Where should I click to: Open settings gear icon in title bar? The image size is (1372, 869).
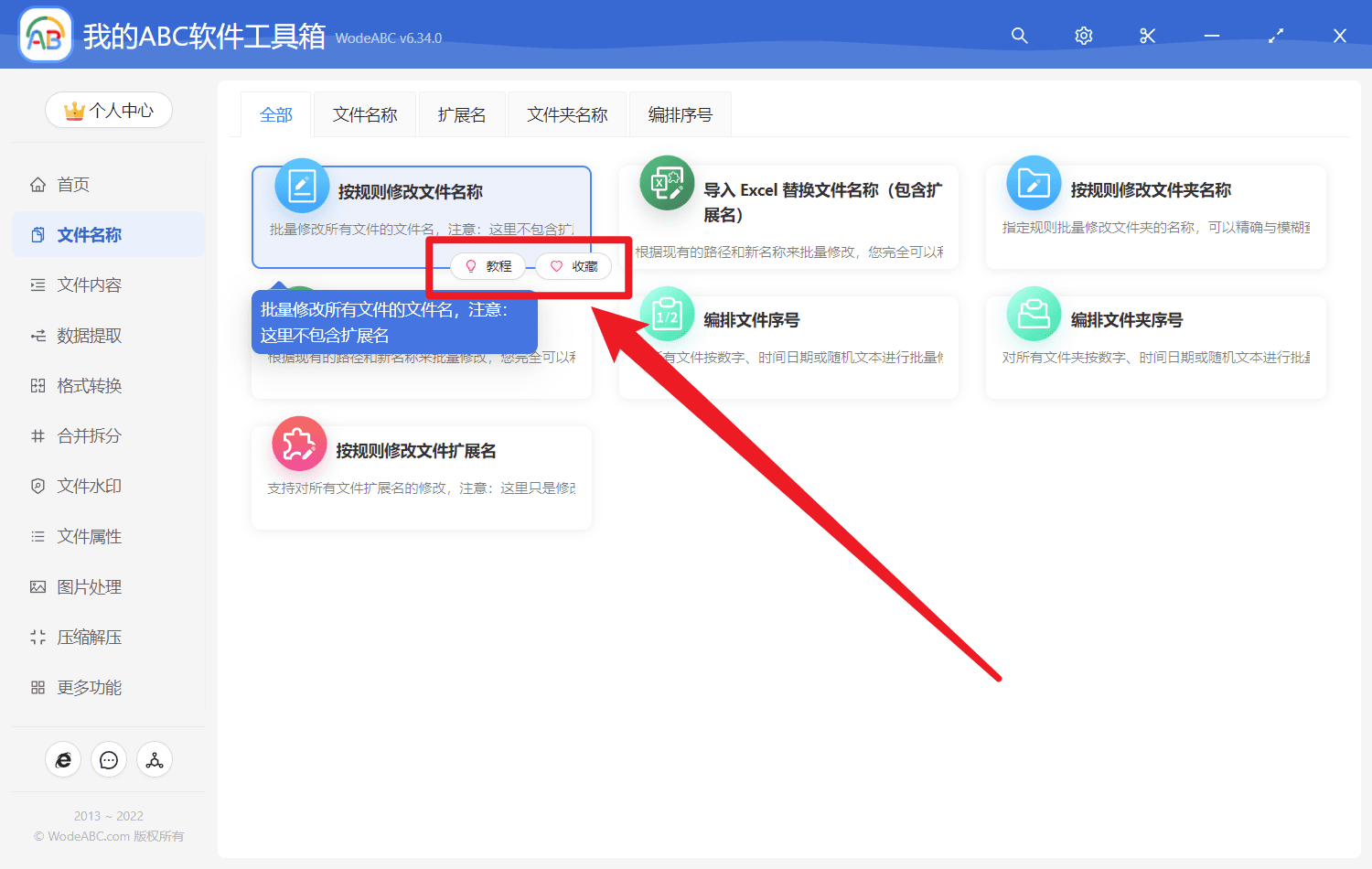click(x=1084, y=36)
